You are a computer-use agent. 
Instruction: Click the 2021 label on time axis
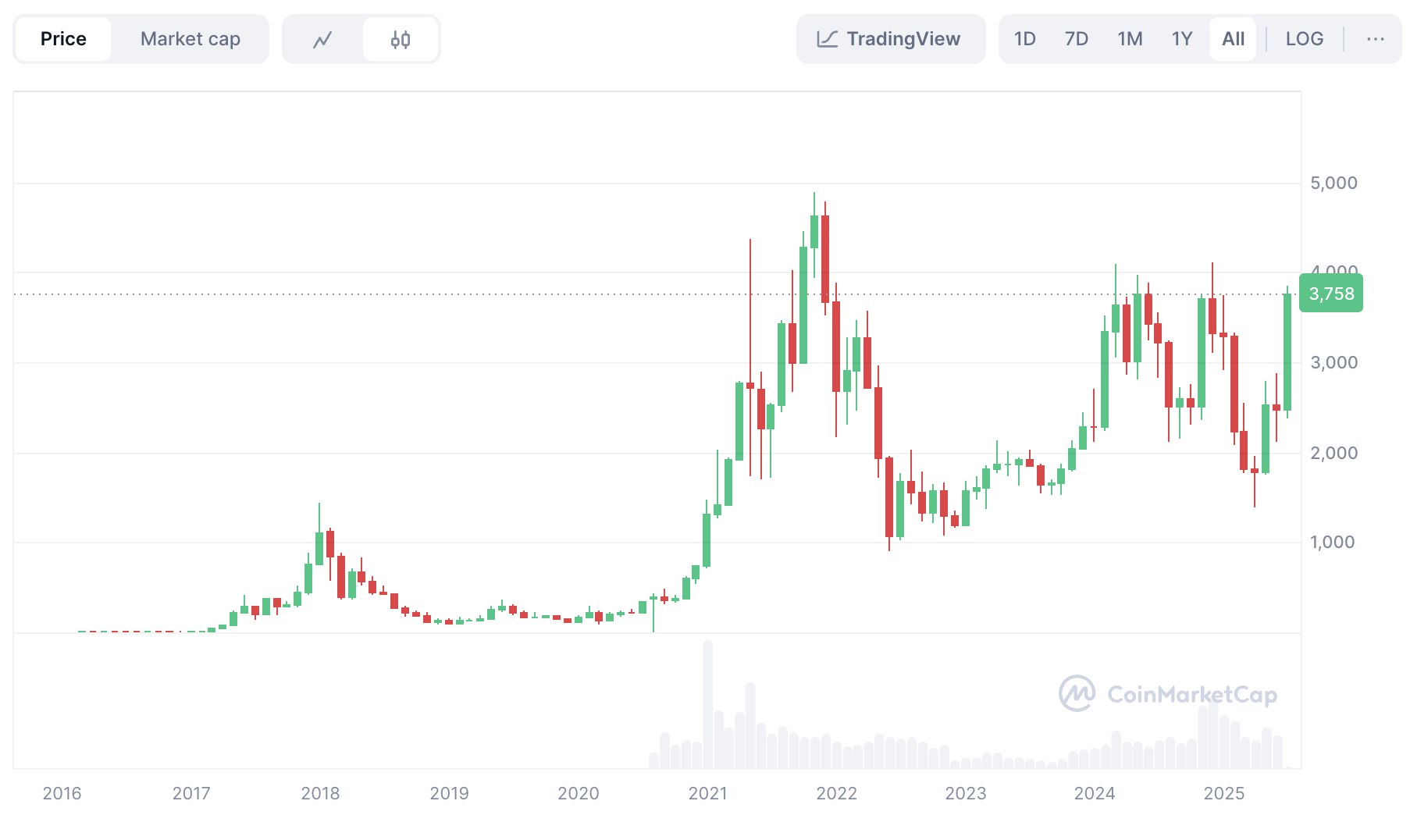(707, 793)
